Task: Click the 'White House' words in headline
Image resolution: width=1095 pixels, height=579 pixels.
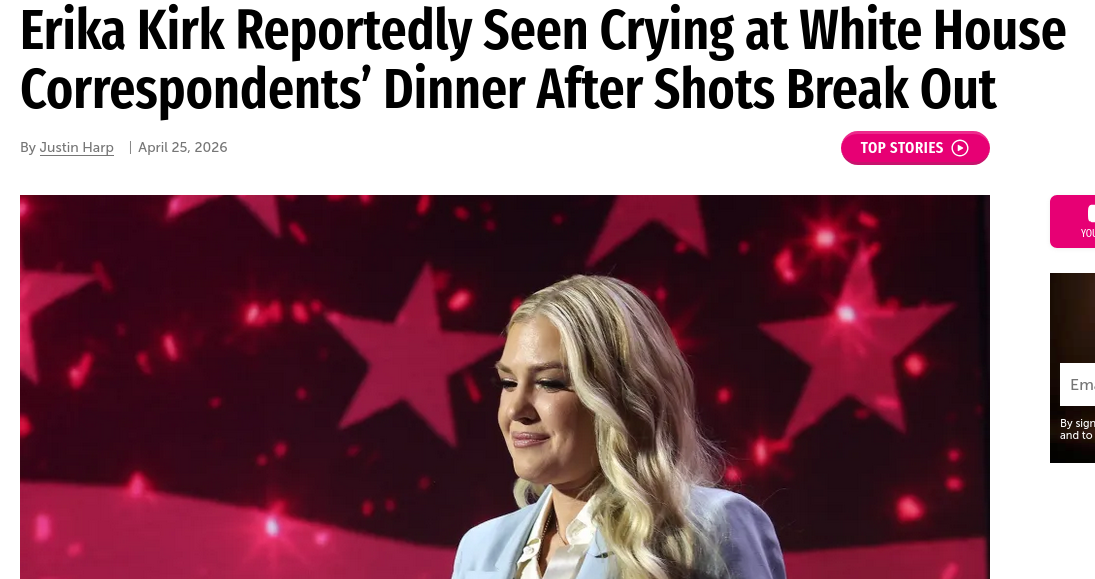Action: [x=933, y=31]
